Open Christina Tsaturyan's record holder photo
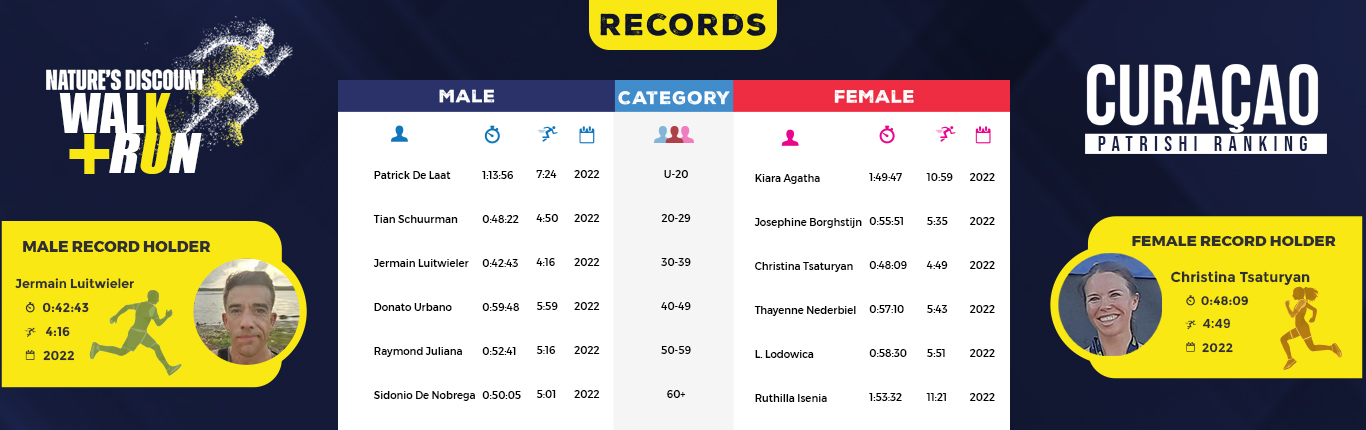This screenshot has width=1366, height=430. click(1109, 304)
